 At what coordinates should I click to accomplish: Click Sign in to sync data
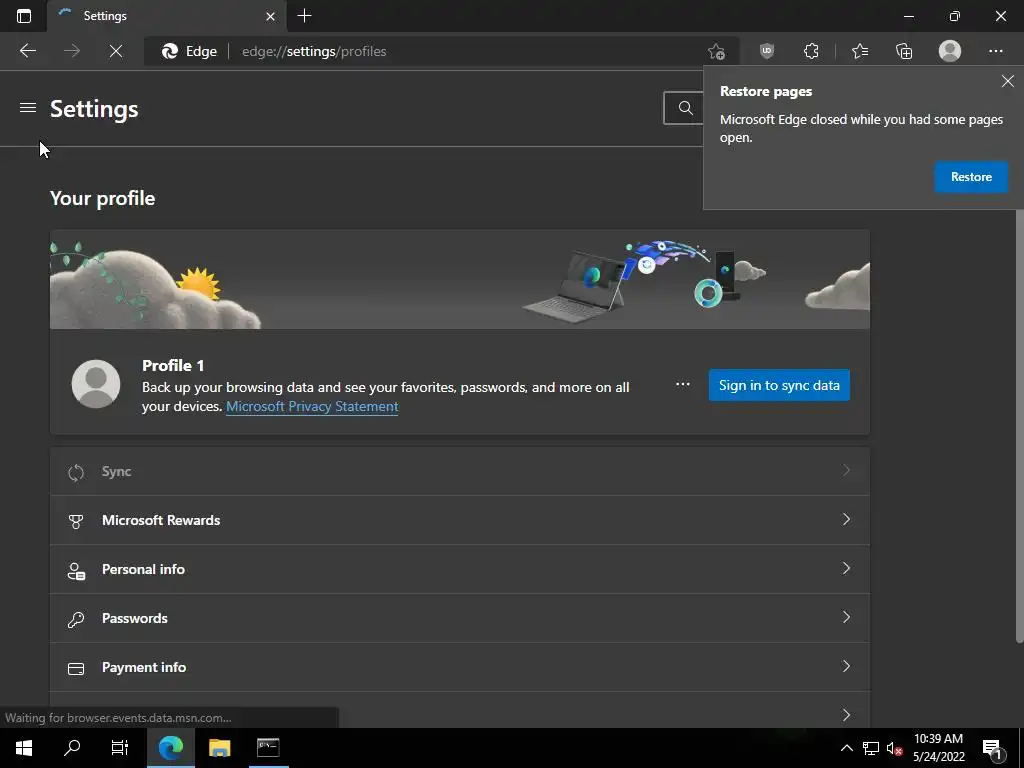[x=779, y=385]
